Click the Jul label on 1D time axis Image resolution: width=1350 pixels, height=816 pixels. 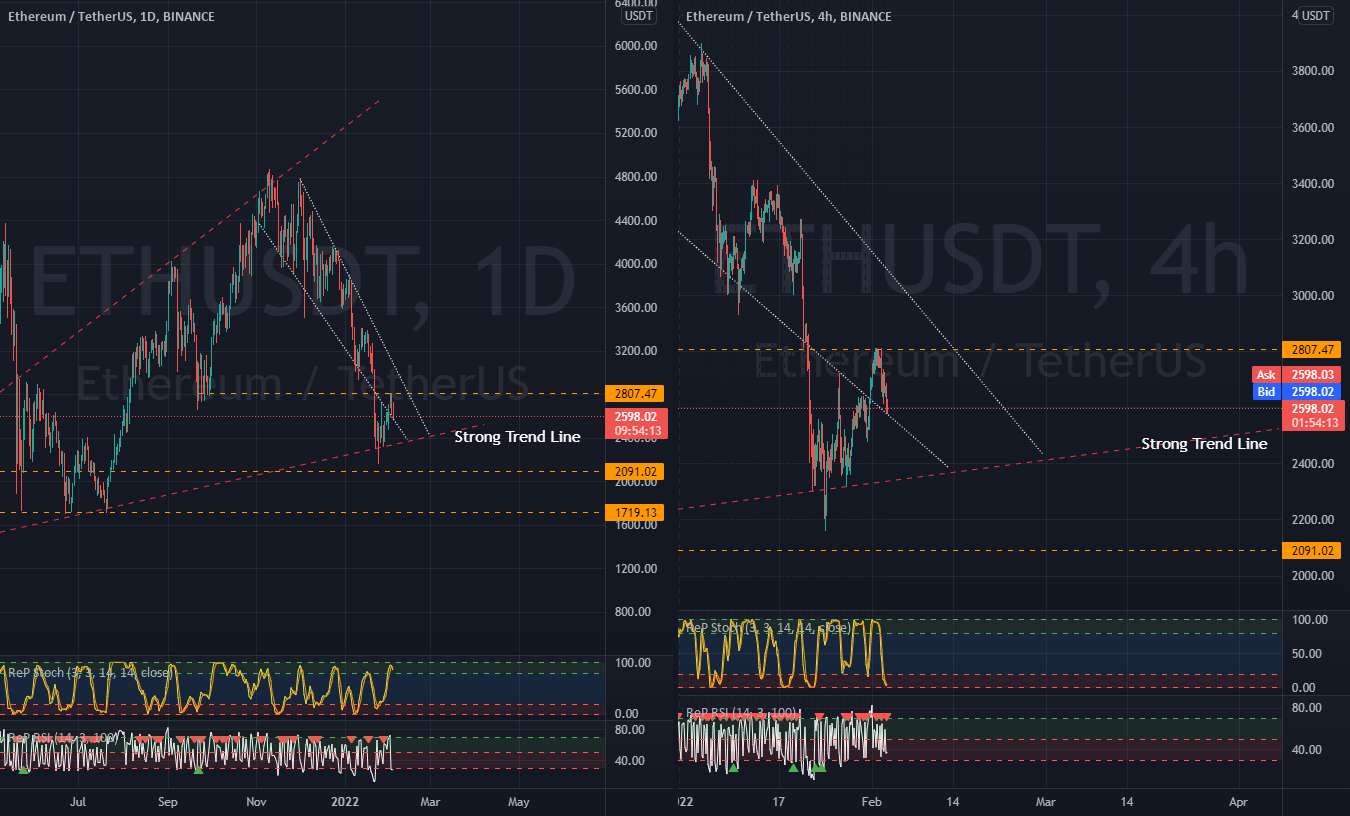pyautogui.click(x=79, y=802)
